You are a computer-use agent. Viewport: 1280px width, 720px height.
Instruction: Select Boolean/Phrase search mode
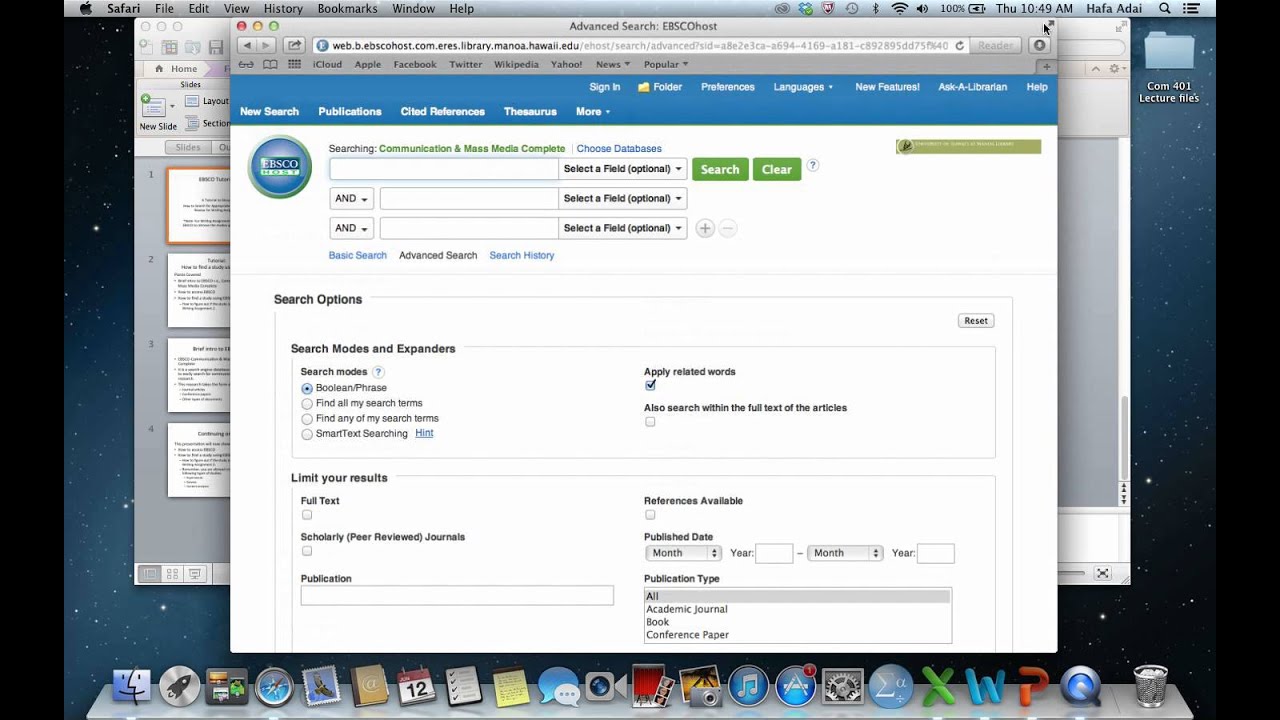click(x=307, y=388)
